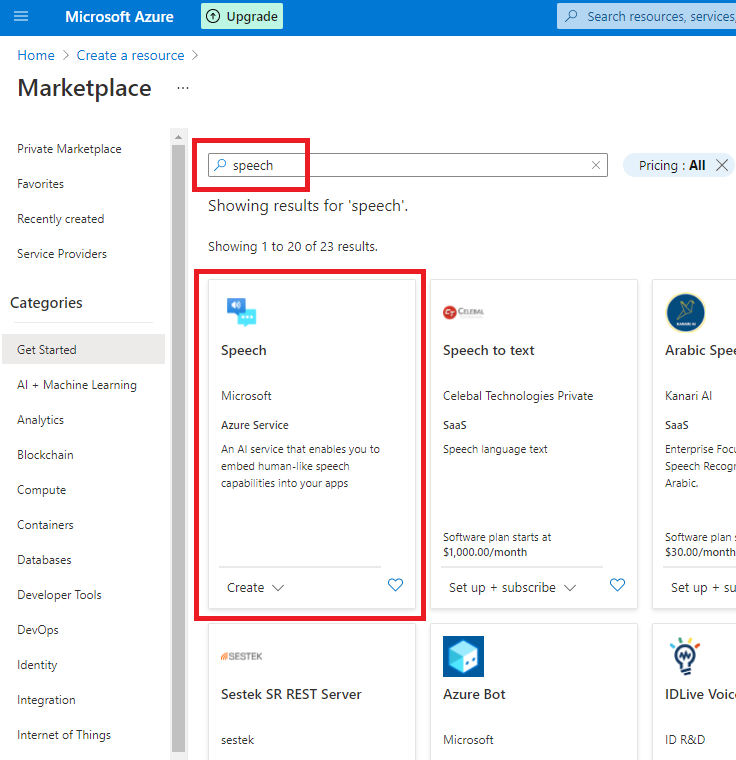This screenshot has width=736, height=760.
Task: Expand the Create dropdown on Speech card
Action: (256, 588)
